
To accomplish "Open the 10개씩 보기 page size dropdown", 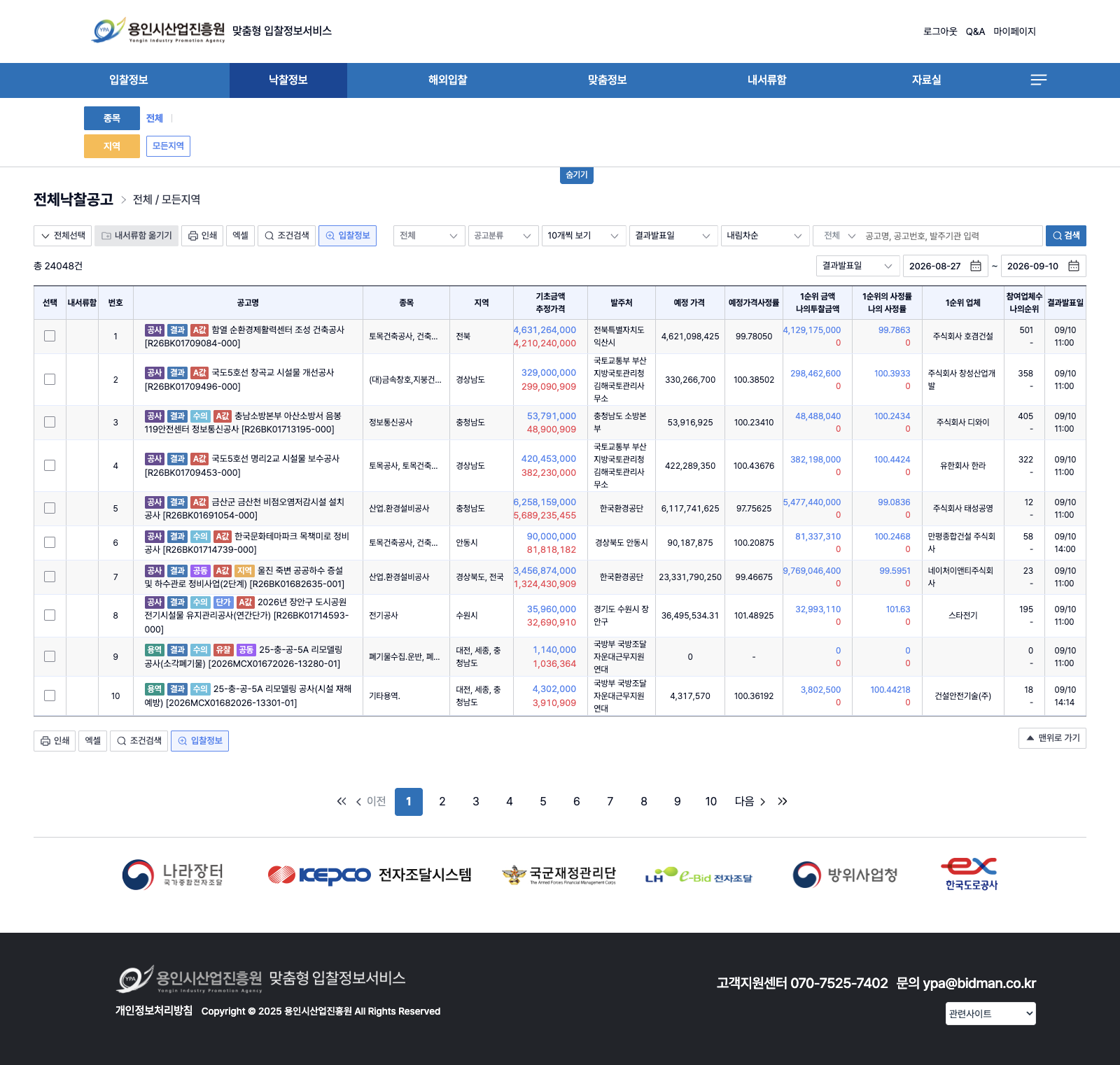I will tap(583, 236).
